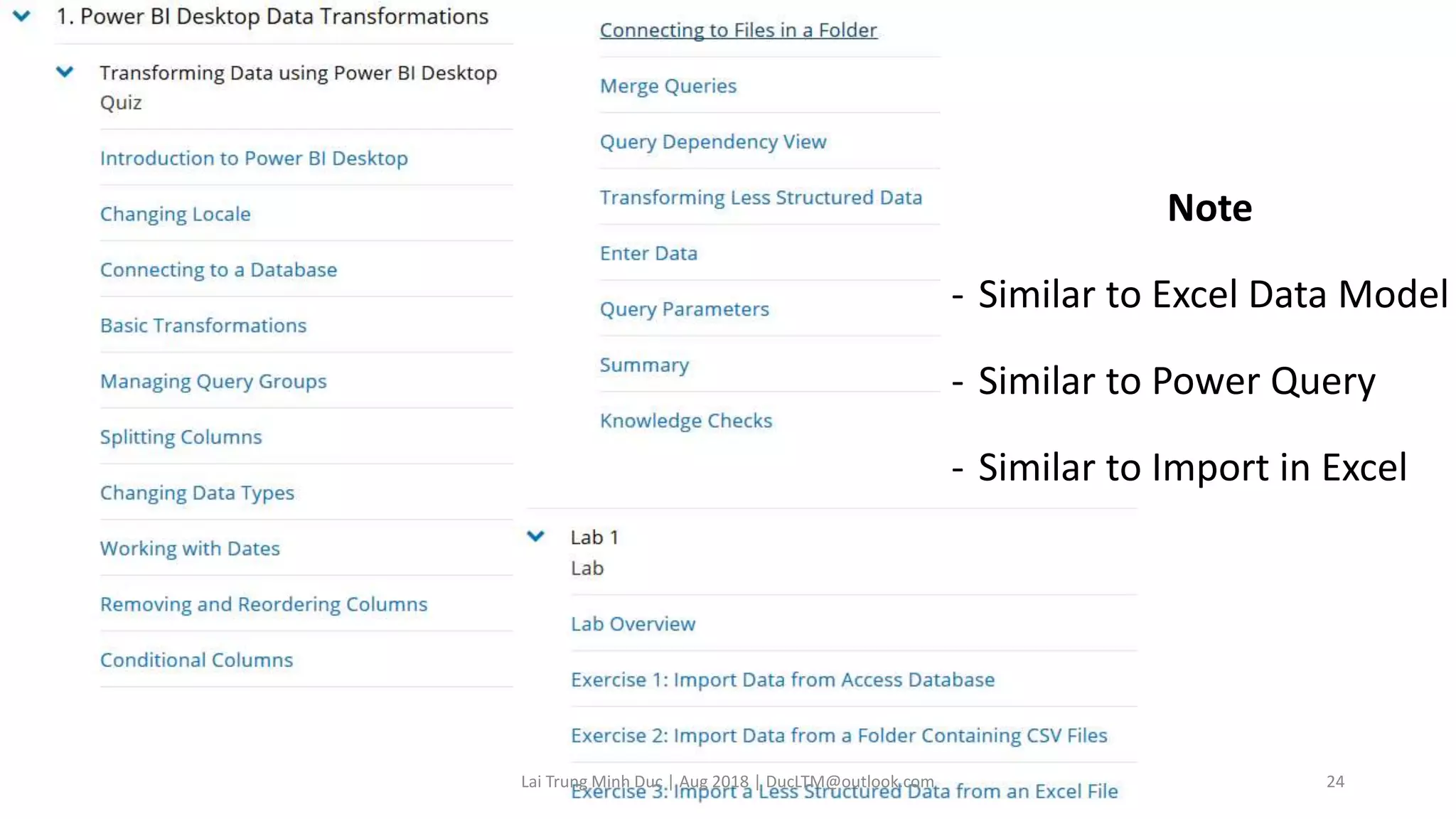Open the Changing Locale lesson

click(x=175, y=214)
